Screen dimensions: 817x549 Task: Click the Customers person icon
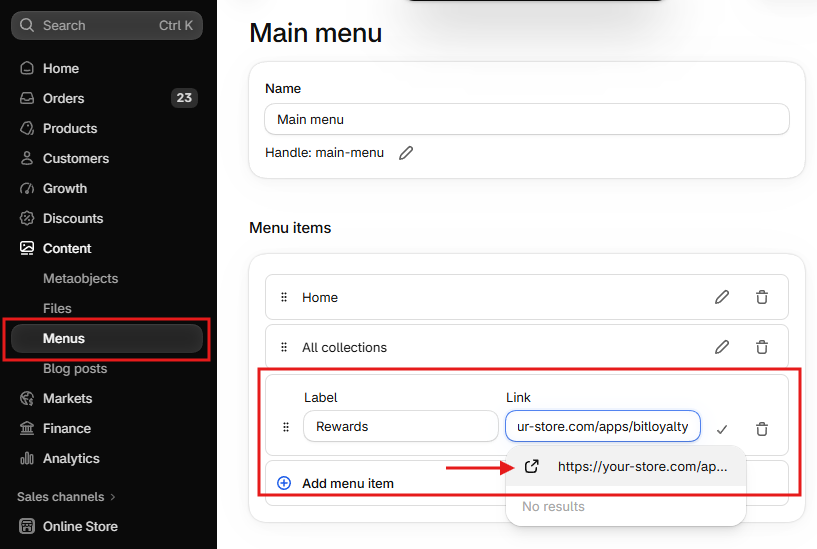pyautogui.click(x=27, y=158)
